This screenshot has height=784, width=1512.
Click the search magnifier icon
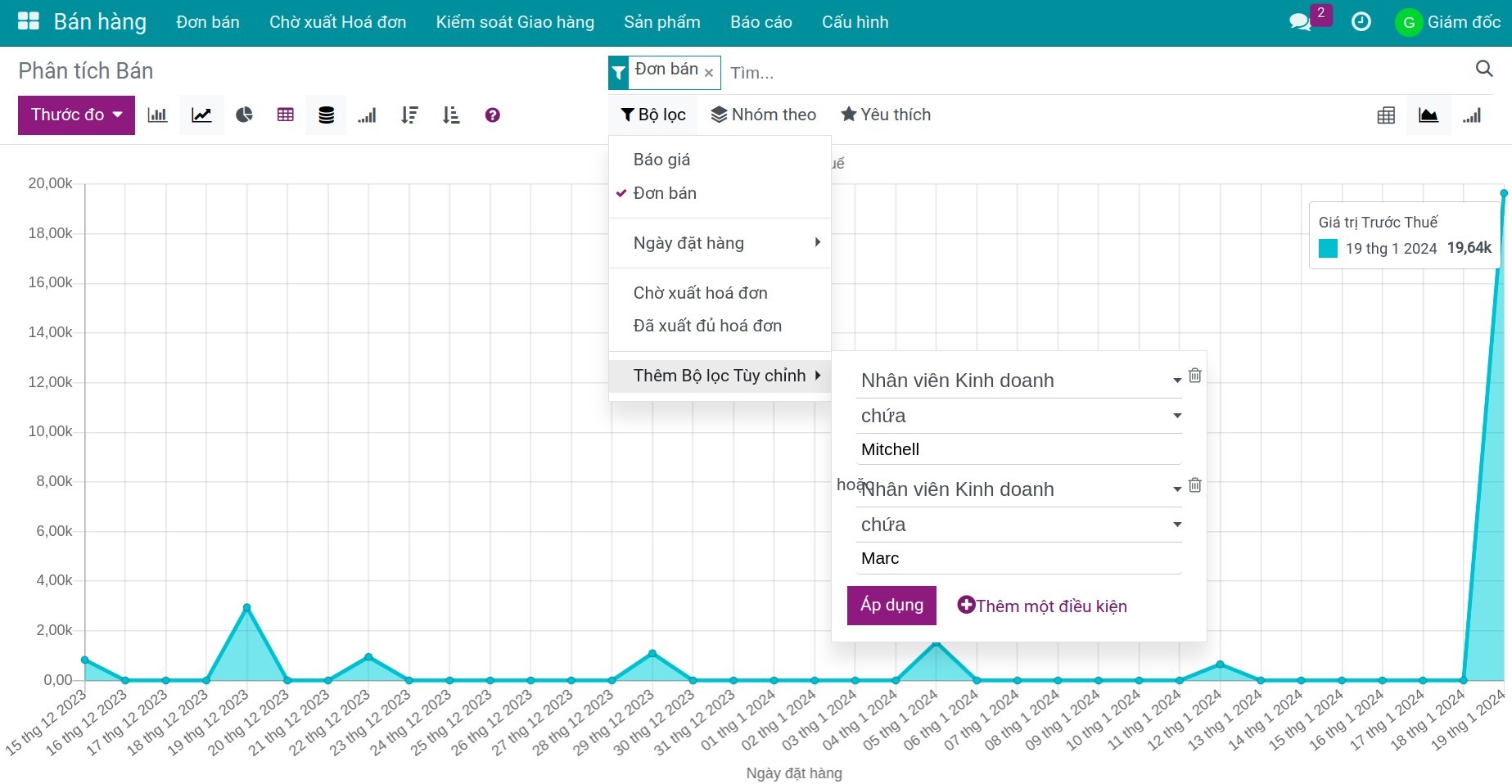(1483, 70)
